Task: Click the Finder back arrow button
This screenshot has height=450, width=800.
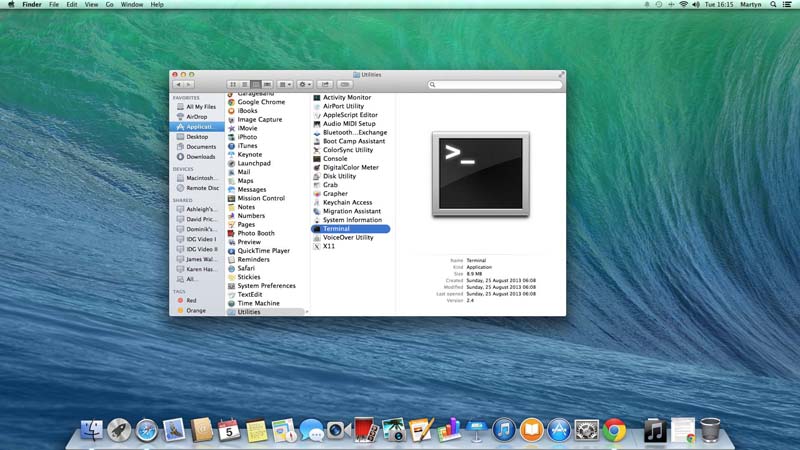Action: [179, 84]
